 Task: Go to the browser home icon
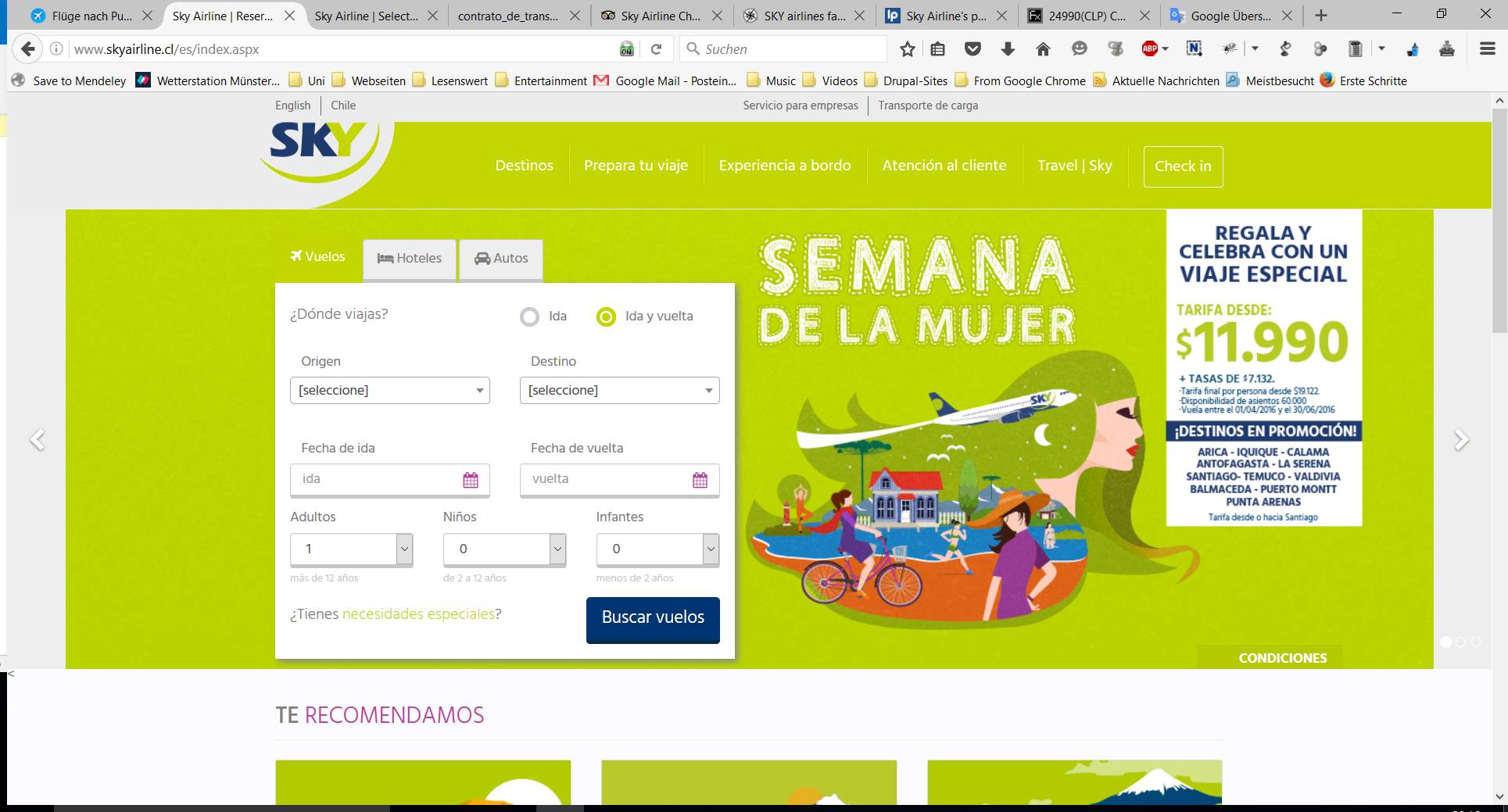click(x=1043, y=49)
